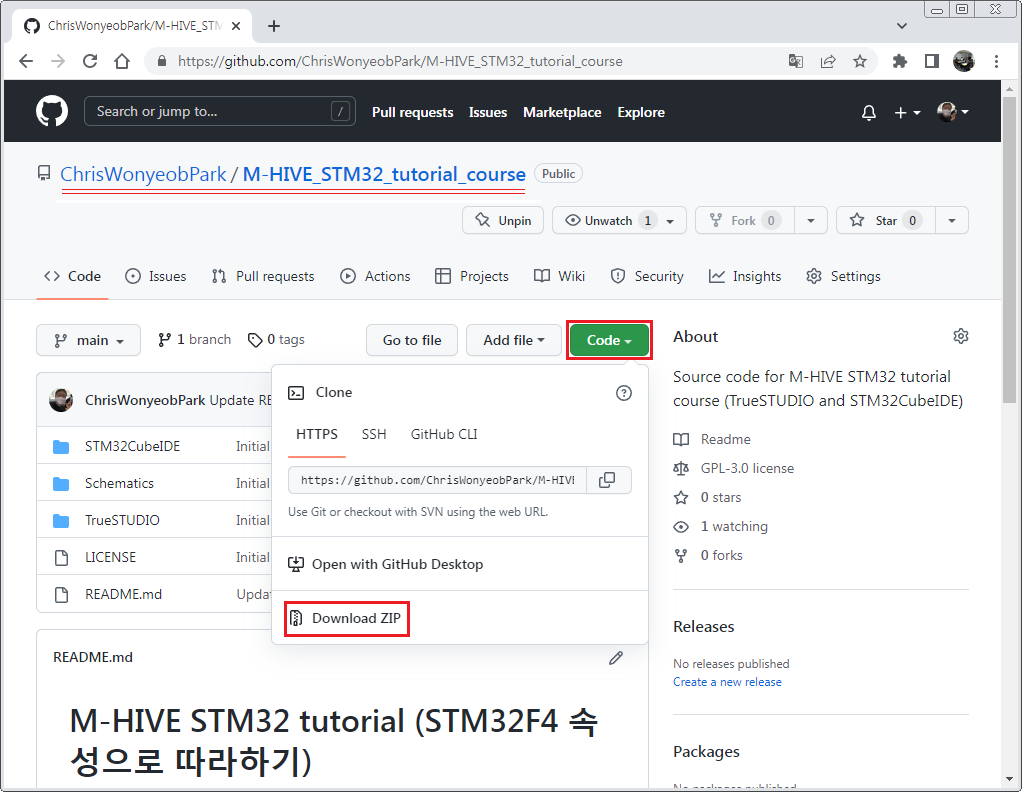Open a new browser tab

274,26
